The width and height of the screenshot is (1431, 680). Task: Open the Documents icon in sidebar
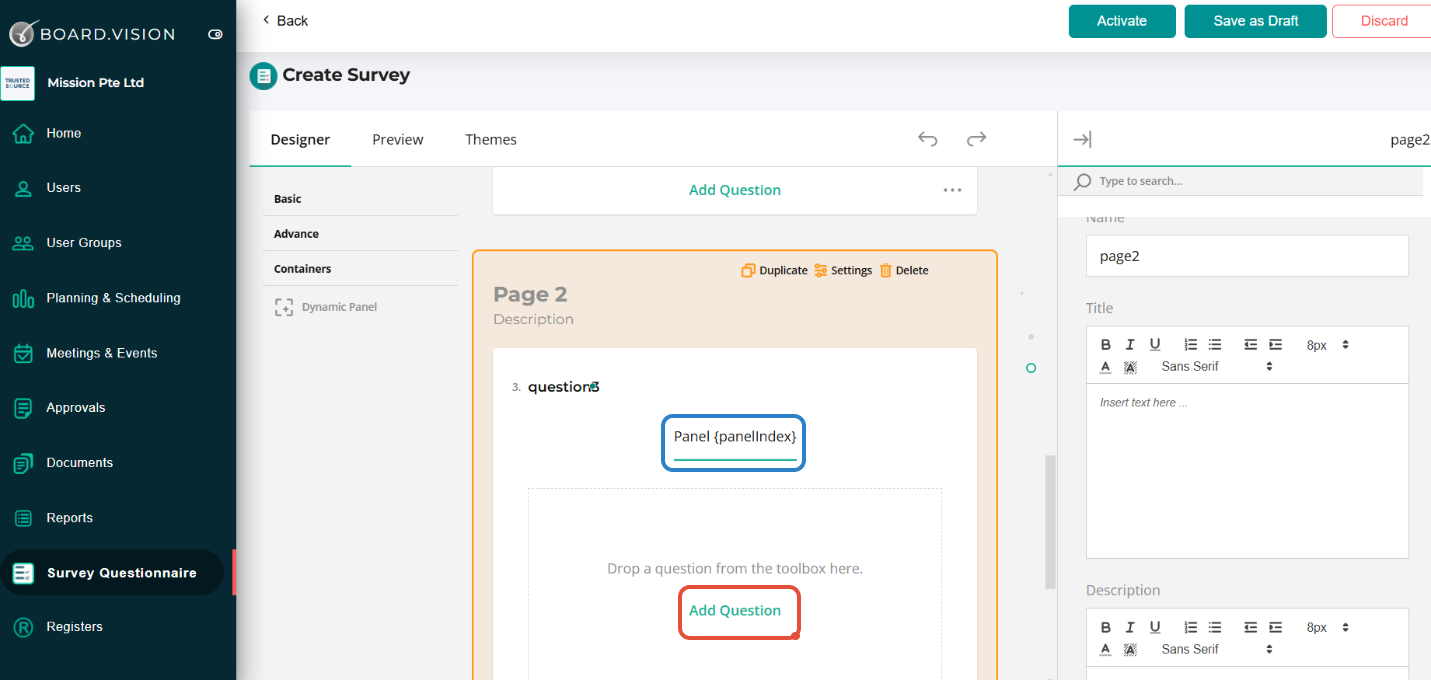[x=23, y=463]
